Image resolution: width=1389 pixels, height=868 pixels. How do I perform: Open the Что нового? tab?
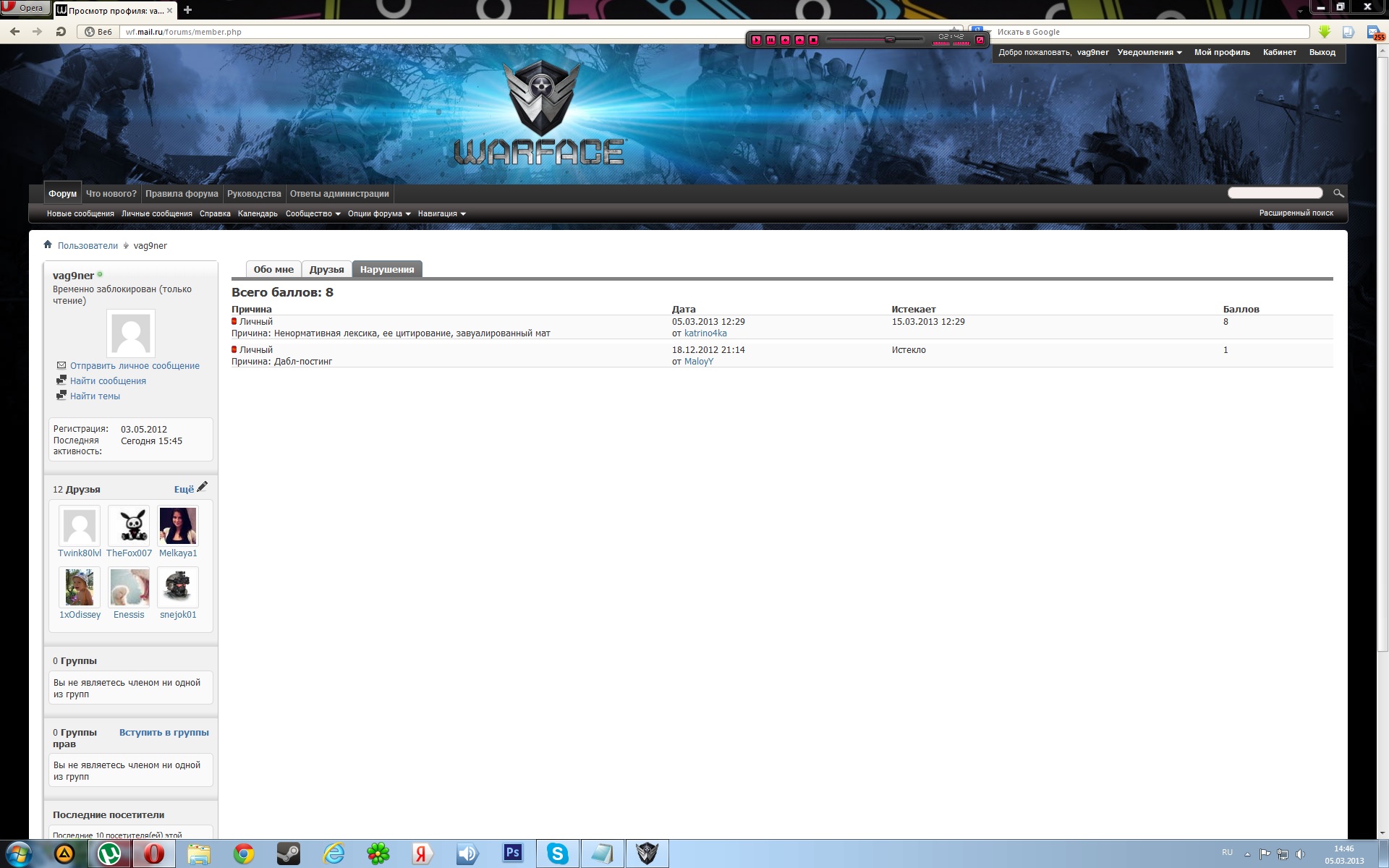point(111,193)
